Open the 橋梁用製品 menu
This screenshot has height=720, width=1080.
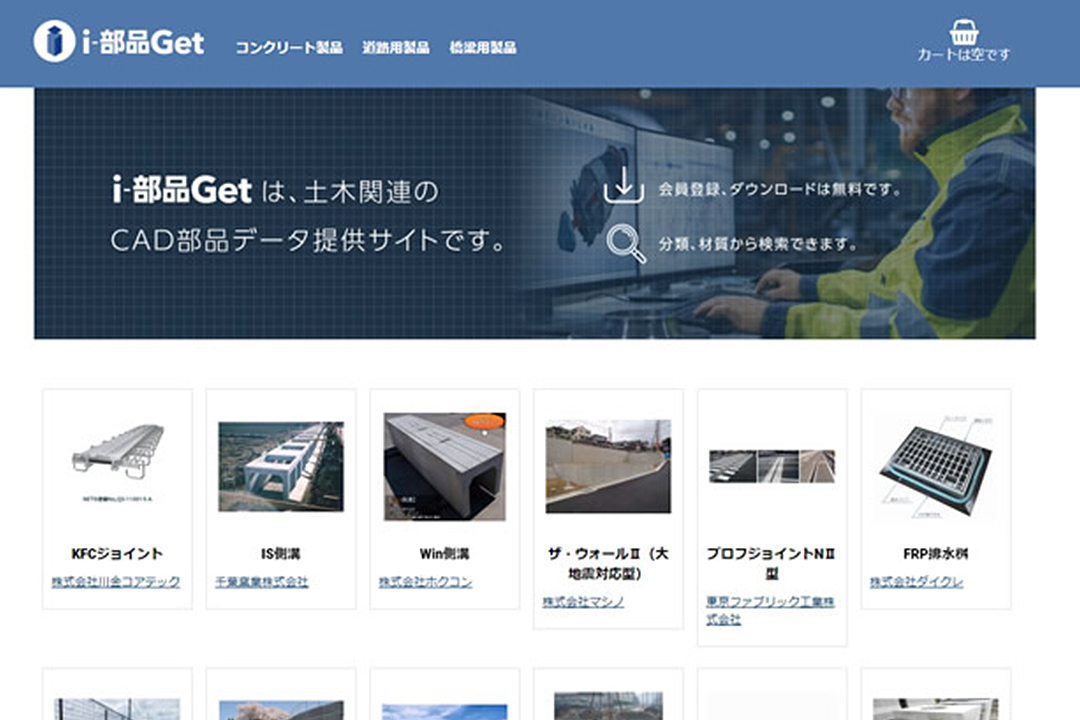[483, 48]
